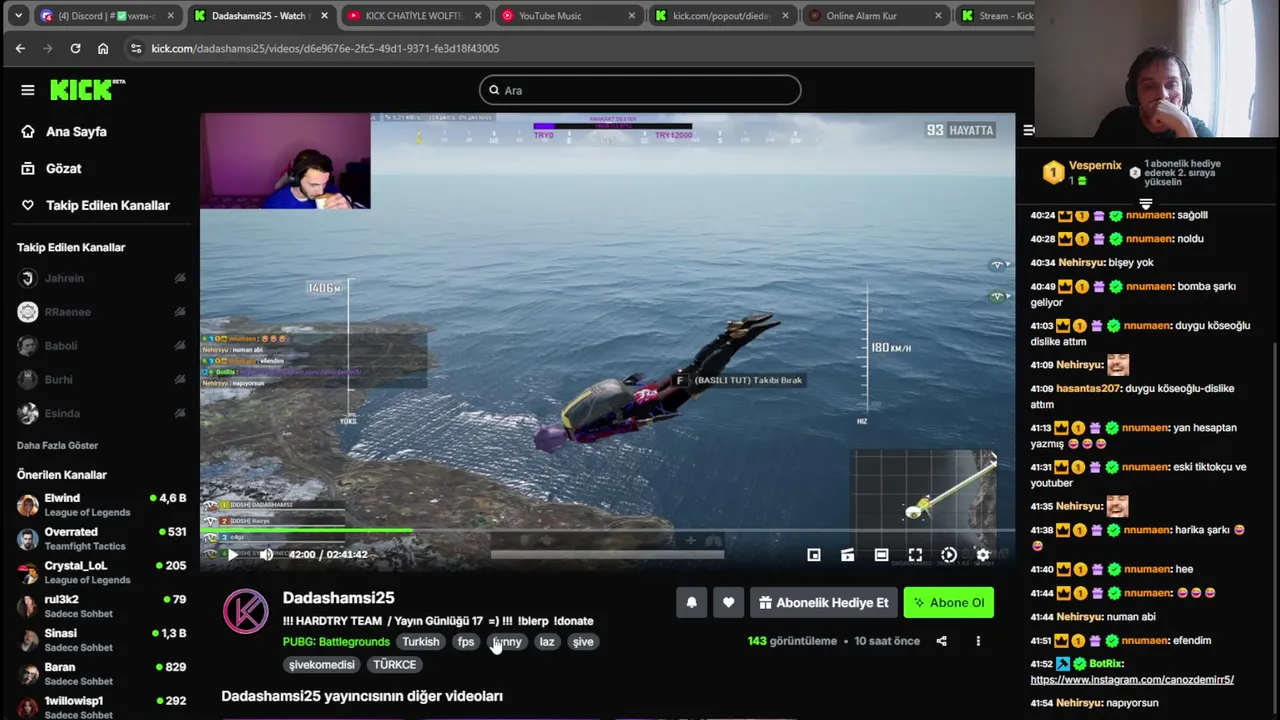Open rul3k2 channel avatar
This screenshot has height=720, width=1280.
(x=28, y=606)
